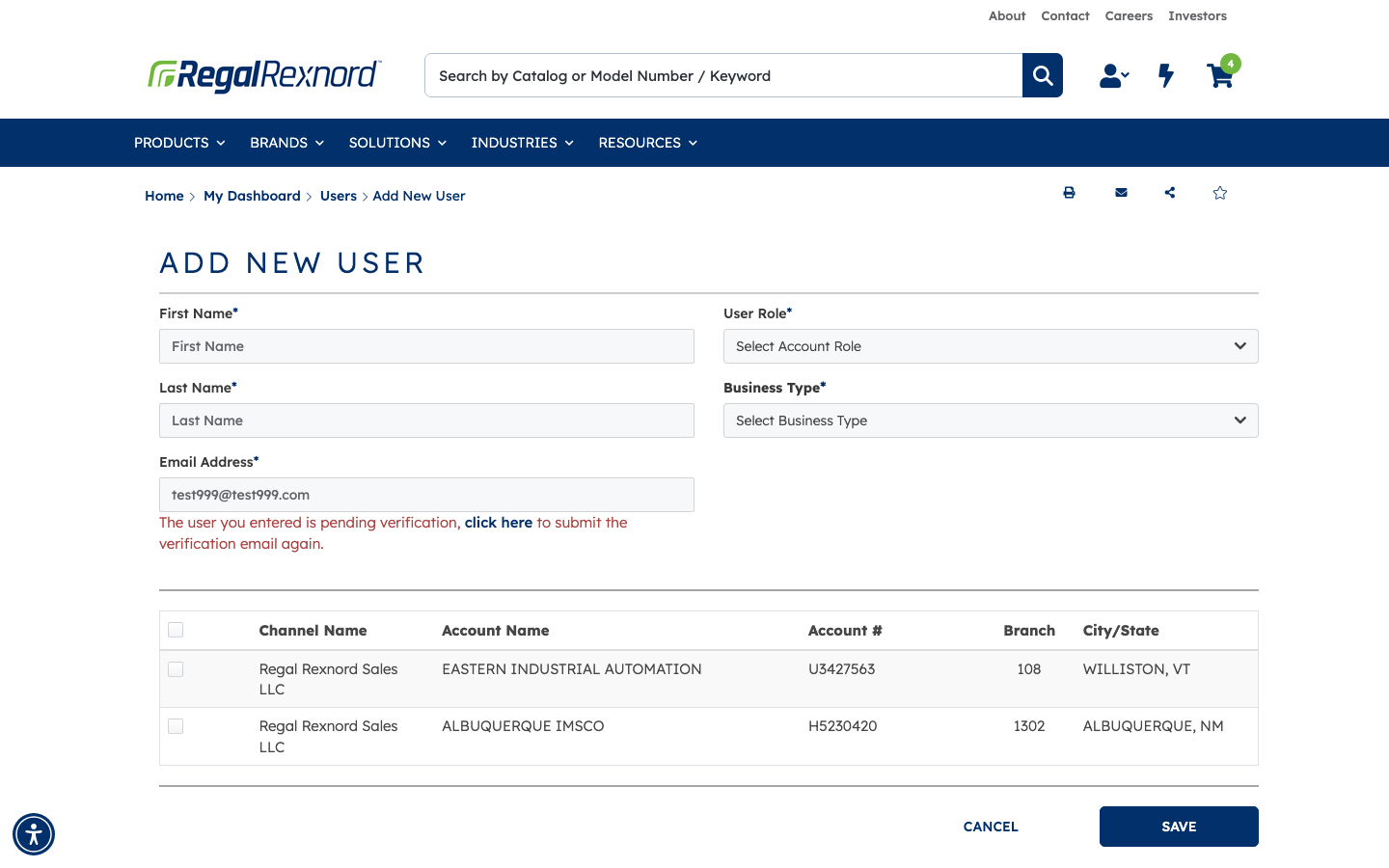Click the email page envelope icon
The height and width of the screenshot is (868, 1389).
point(1121,193)
